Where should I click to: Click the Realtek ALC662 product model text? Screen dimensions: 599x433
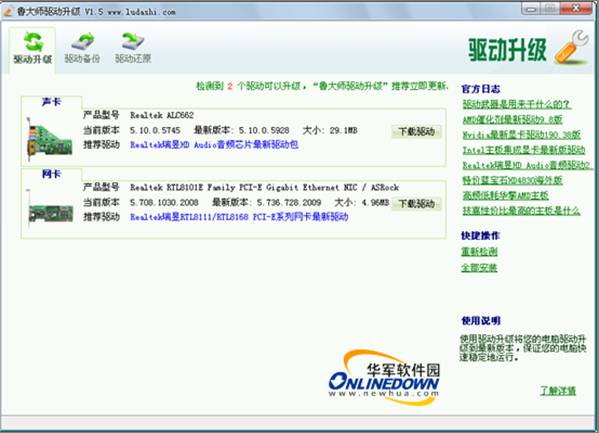click(162, 115)
